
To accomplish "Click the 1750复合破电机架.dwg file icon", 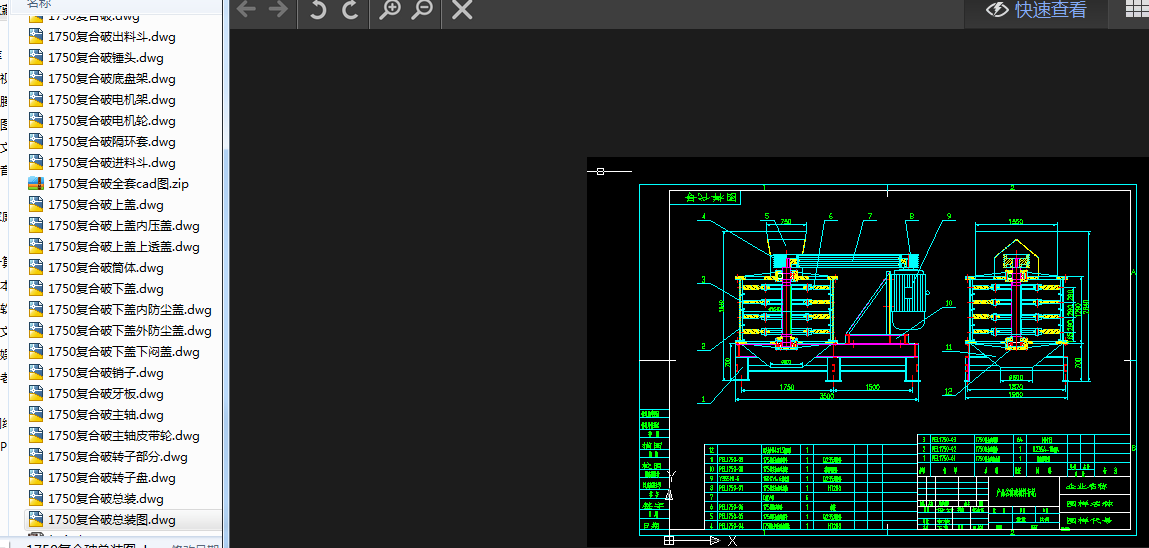I will click(x=36, y=99).
